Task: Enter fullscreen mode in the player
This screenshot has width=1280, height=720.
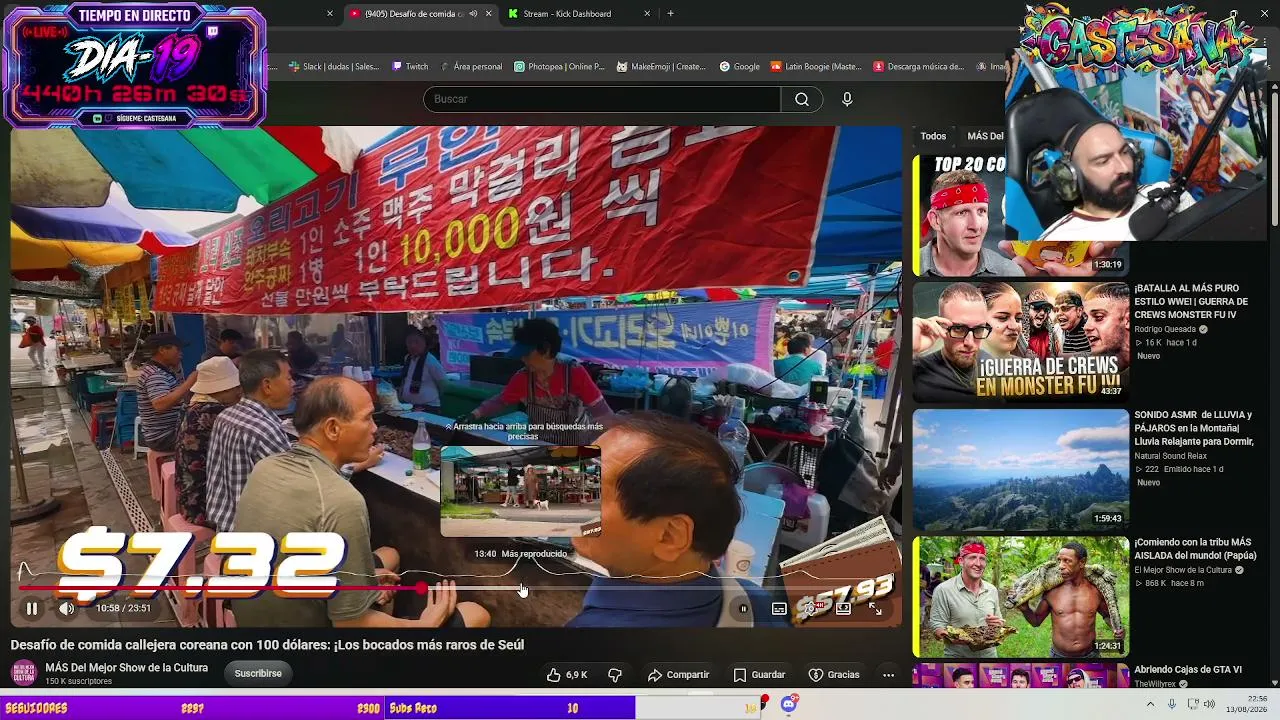Action: click(875, 608)
